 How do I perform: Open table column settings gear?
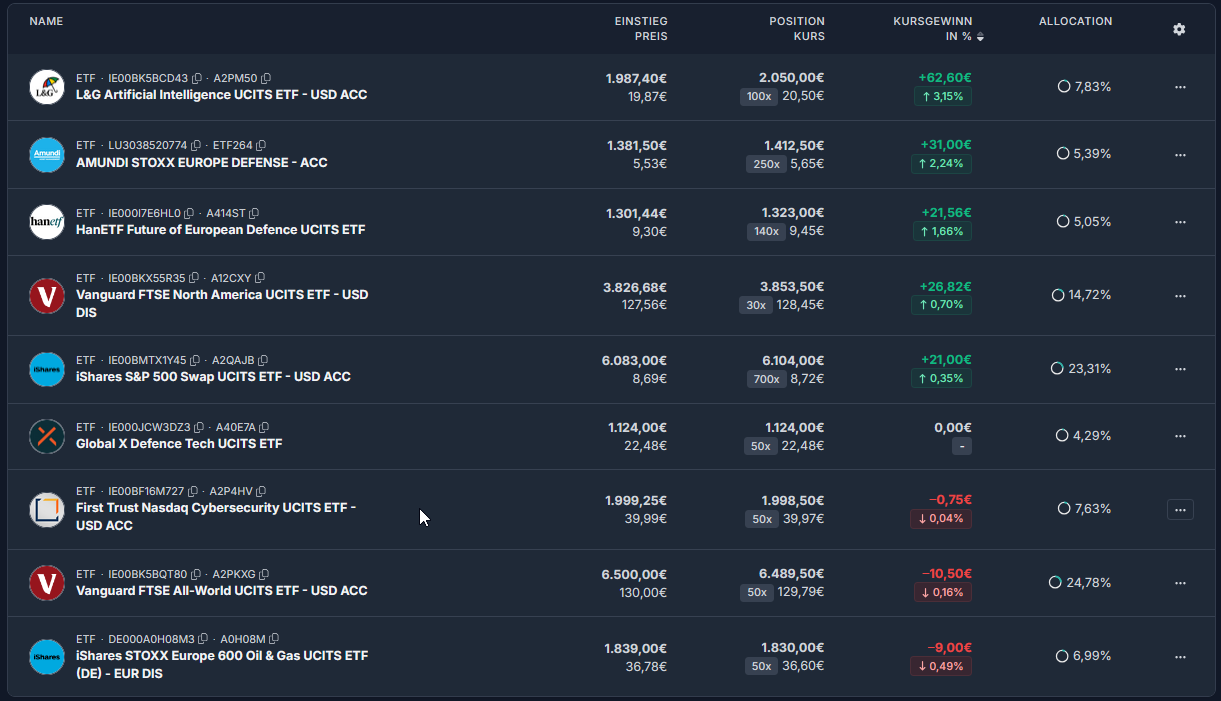tap(1179, 29)
